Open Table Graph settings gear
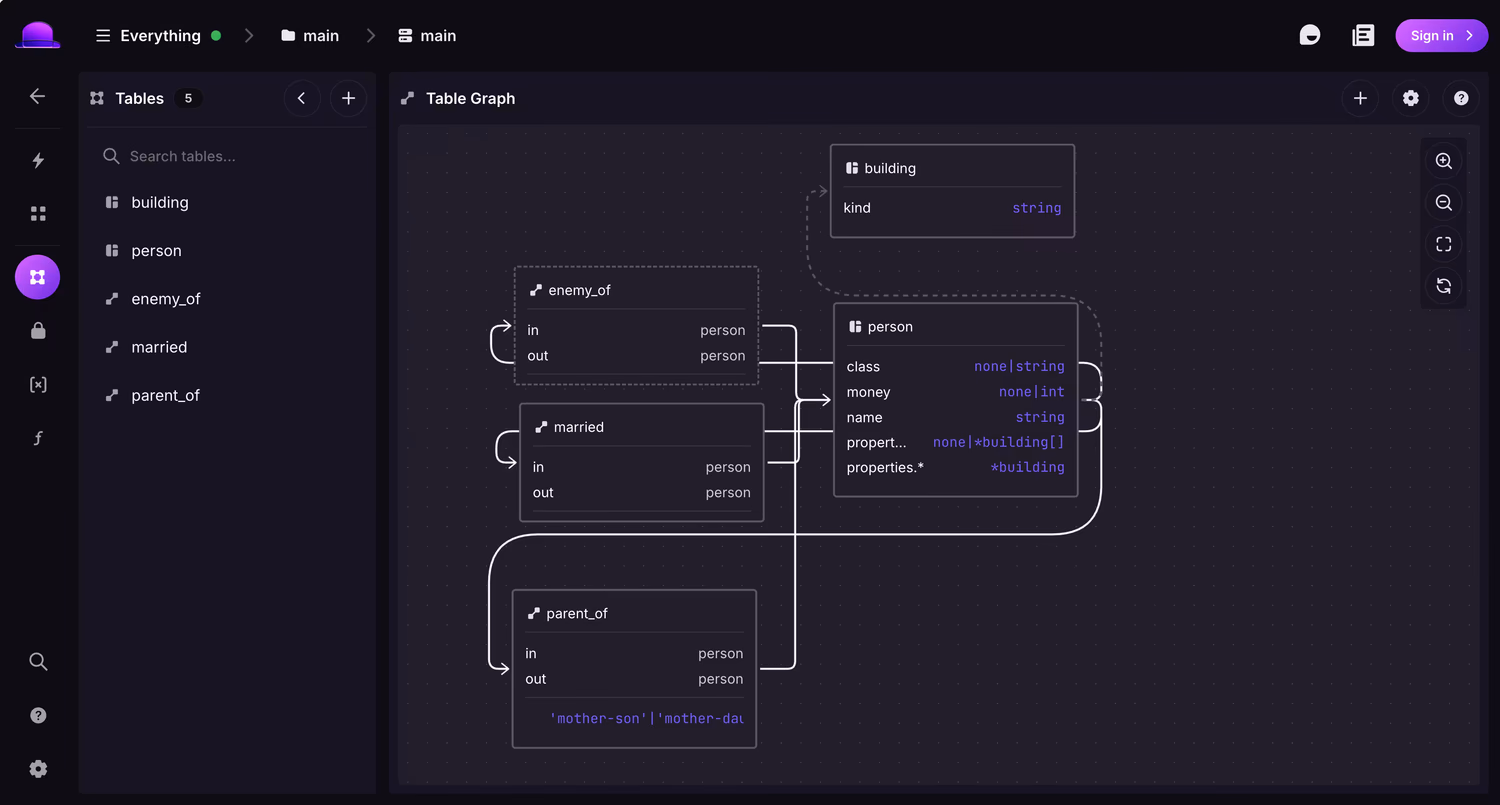 pyautogui.click(x=1411, y=98)
